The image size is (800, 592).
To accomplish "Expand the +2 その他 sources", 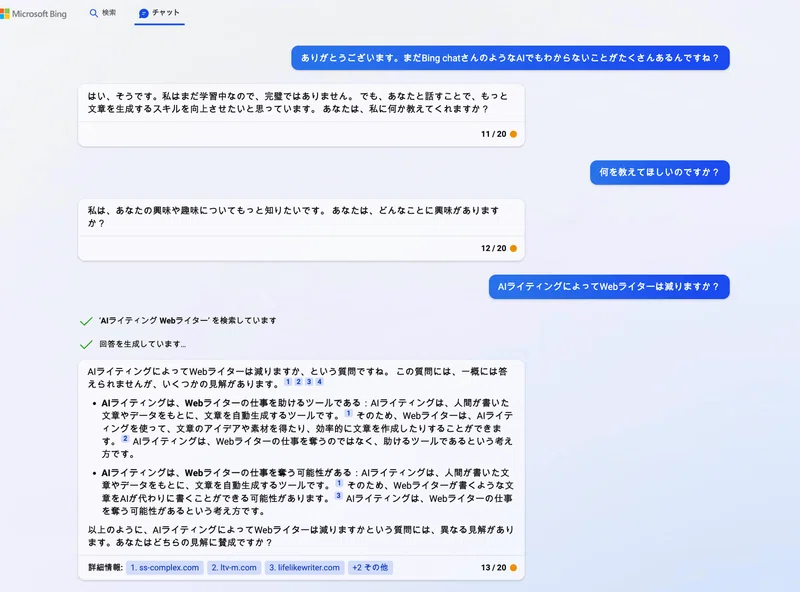I will (370, 568).
